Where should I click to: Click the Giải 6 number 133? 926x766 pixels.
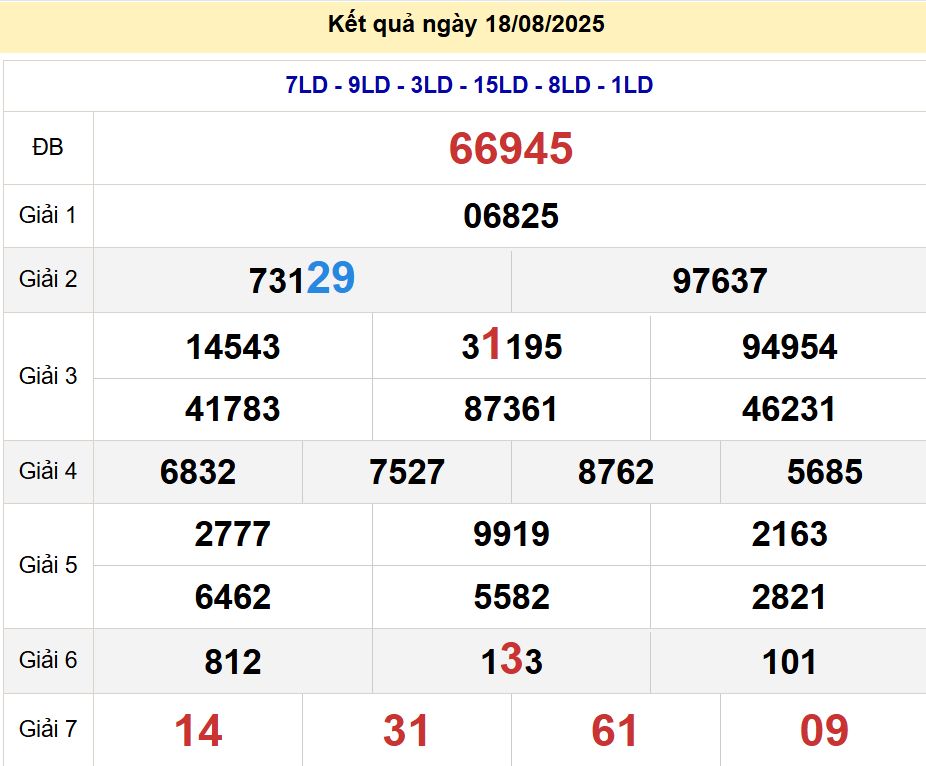pos(511,661)
